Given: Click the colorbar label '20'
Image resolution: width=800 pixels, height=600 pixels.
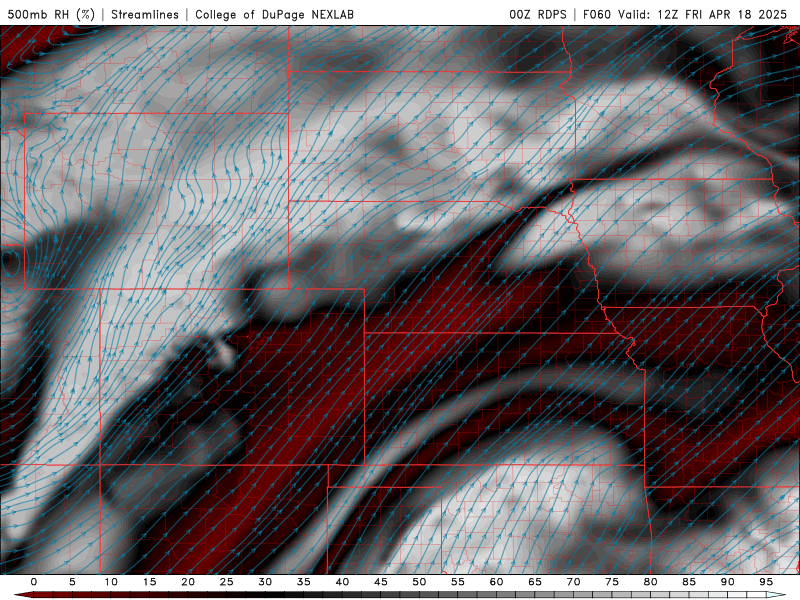Looking at the screenshot, I should point(188,582).
